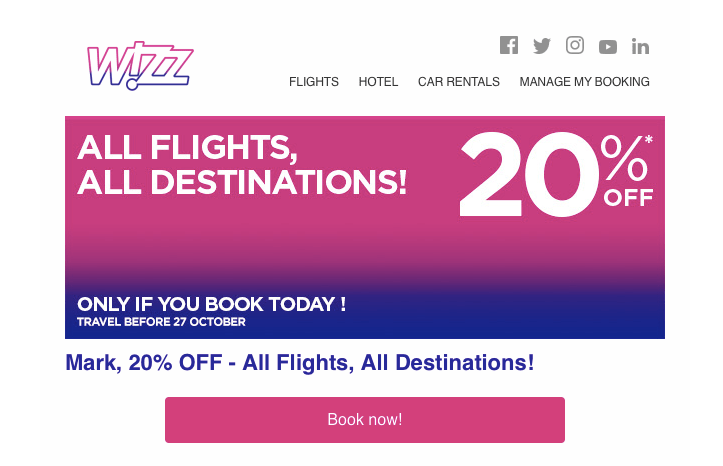Go to the Hotel menu item
This screenshot has width=723, height=466.
coord(378,82)
